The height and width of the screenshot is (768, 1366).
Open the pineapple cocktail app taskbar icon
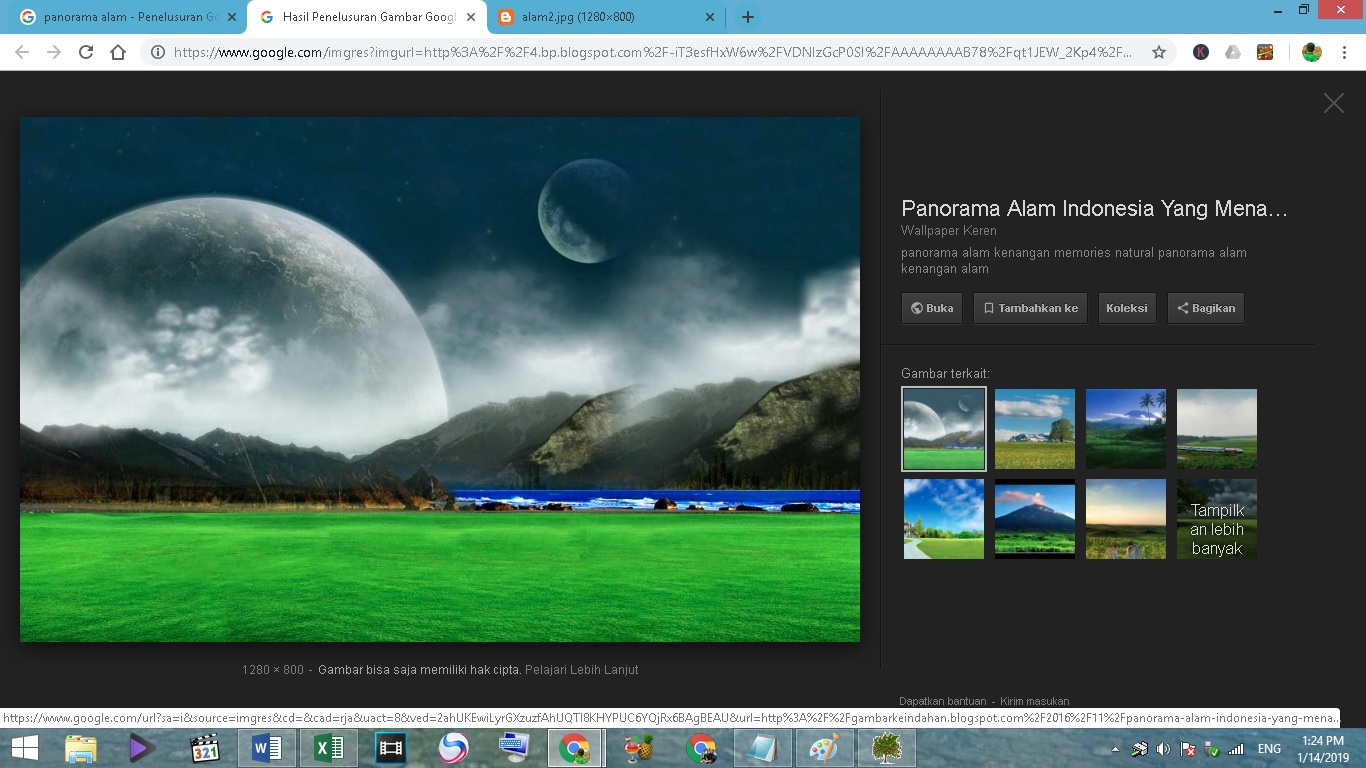(x=637, y=748)
